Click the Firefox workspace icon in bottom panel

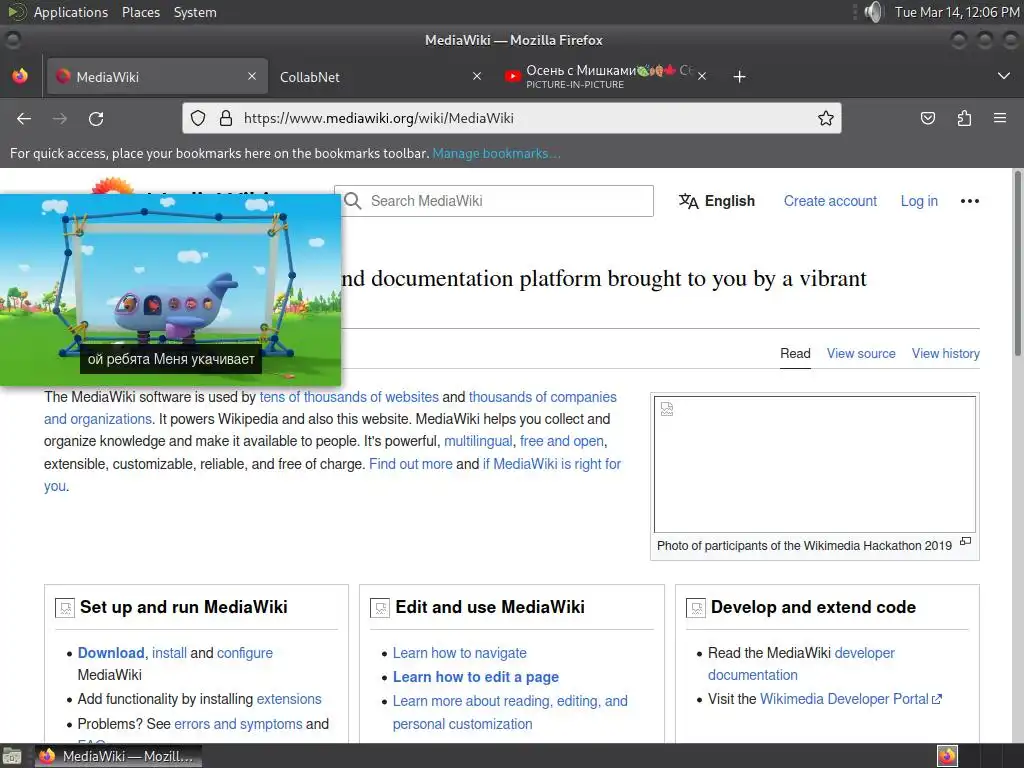[x=947, y=756]
